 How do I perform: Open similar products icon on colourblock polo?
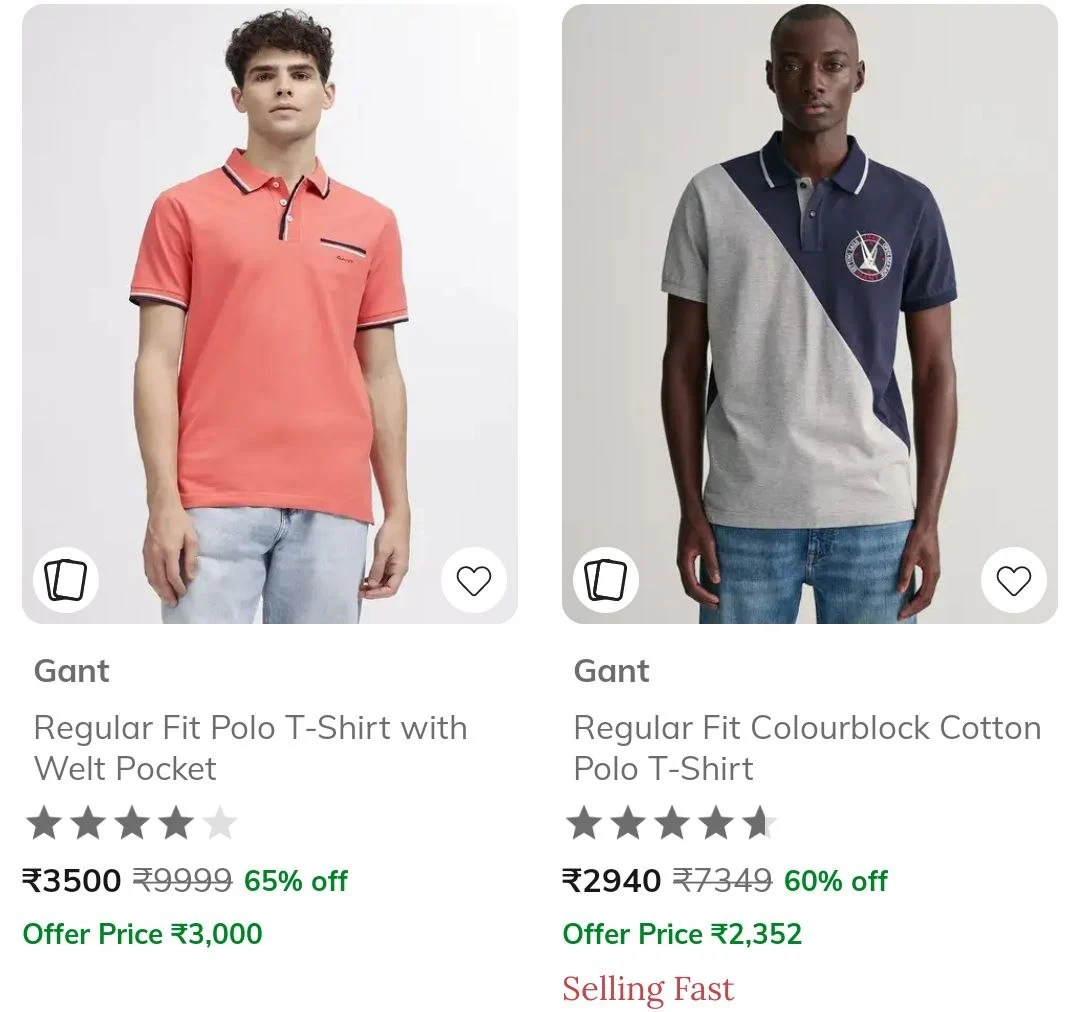[606, 580]
